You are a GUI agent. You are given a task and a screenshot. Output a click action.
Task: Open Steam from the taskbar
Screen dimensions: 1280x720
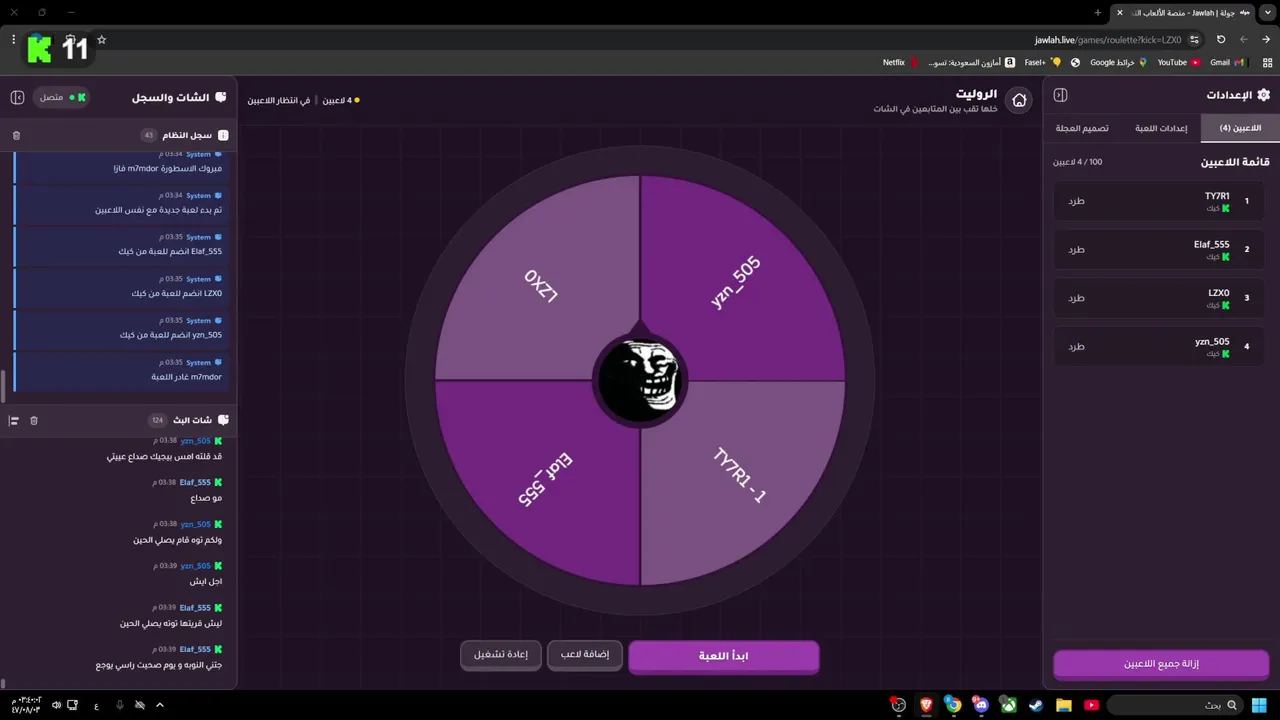point(1036,705)
